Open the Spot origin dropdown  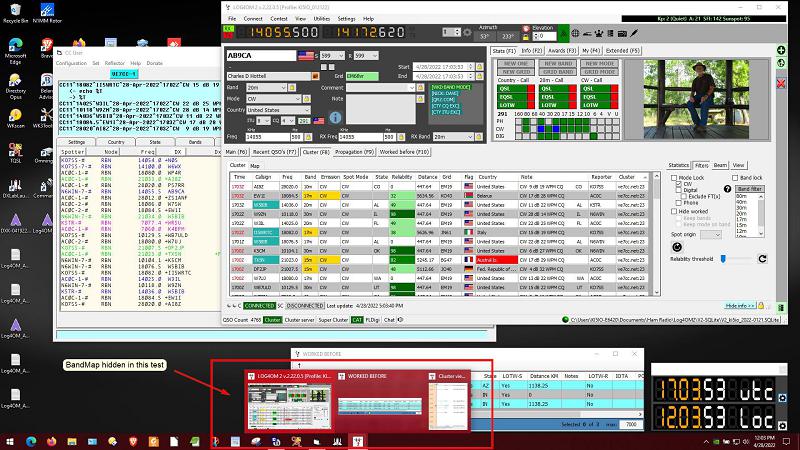(x=710, y=235)
